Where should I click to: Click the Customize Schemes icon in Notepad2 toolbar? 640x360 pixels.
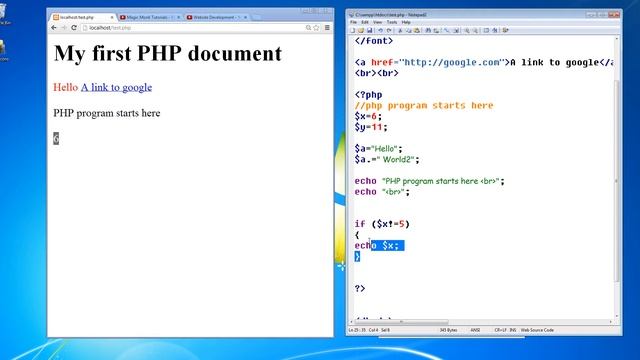tap(495, 30)
